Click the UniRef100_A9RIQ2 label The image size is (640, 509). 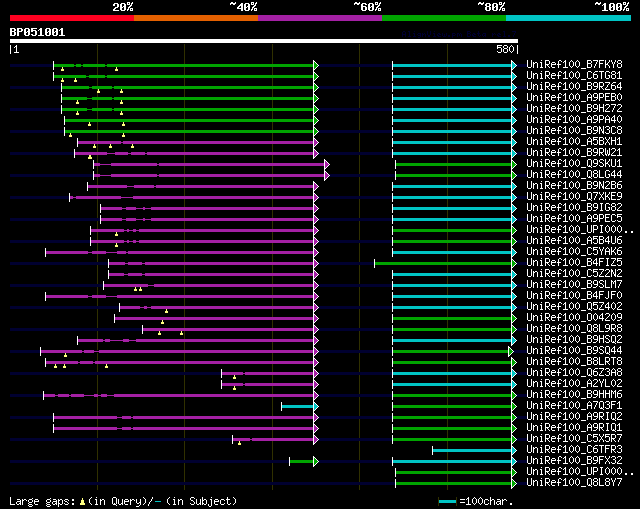coord(574,417)
